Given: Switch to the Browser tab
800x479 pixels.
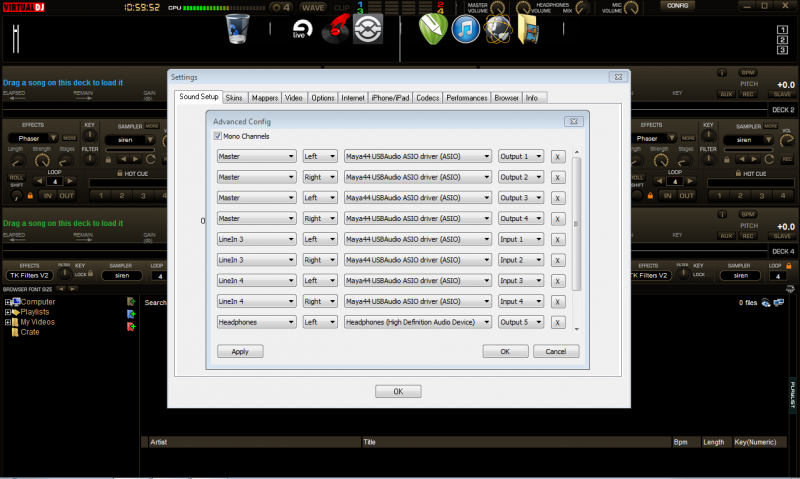Looking at the screenshot, I should point(507,98).
